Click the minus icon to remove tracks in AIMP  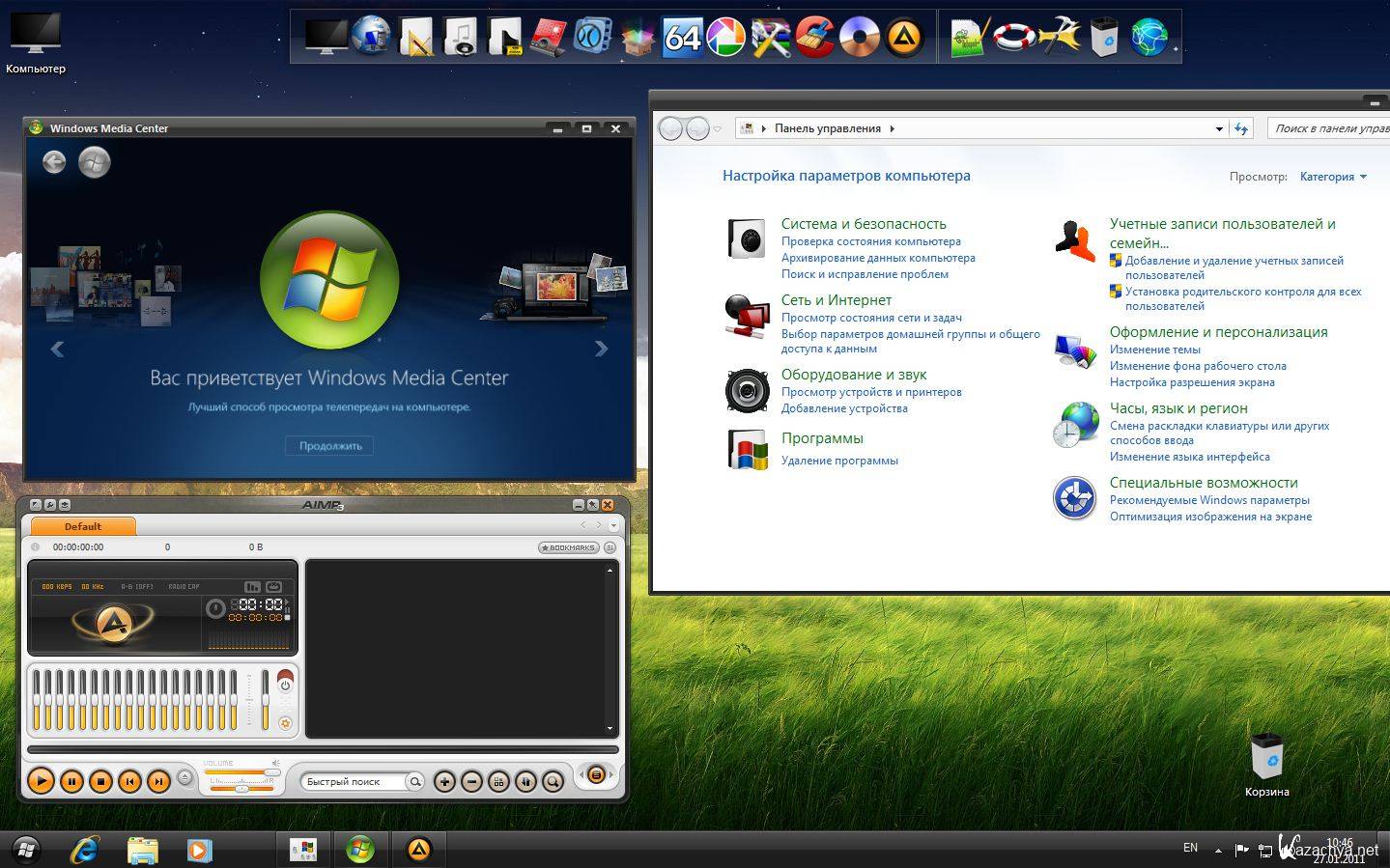(x=471, y=782)
